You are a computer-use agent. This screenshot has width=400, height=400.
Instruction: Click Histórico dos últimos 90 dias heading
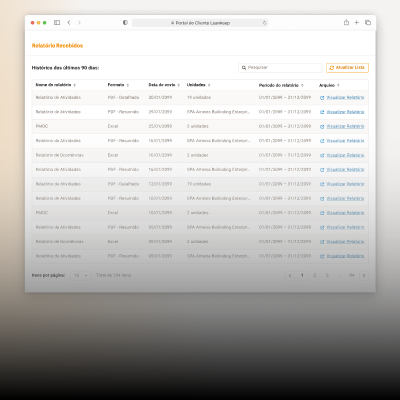click(65, 68)
